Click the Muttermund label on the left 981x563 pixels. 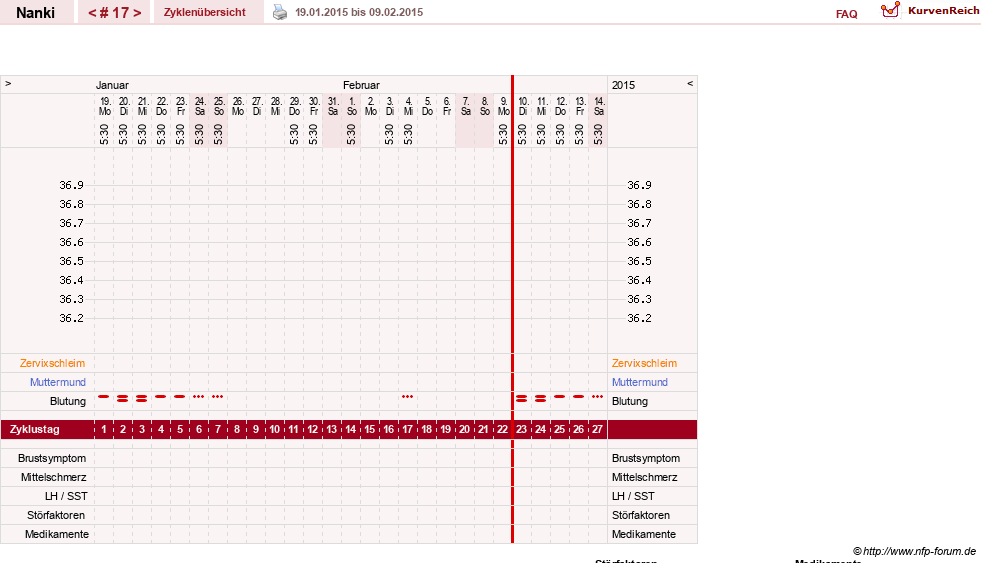tap(58, 382)
